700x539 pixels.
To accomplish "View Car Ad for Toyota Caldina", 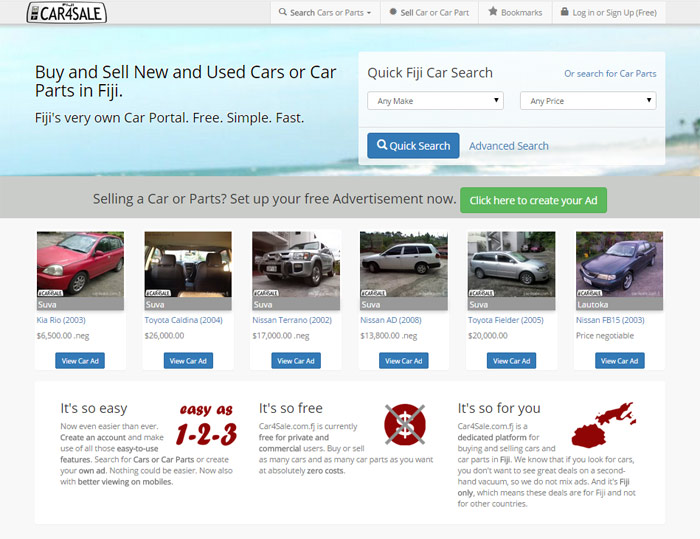I will click(188, 361).
